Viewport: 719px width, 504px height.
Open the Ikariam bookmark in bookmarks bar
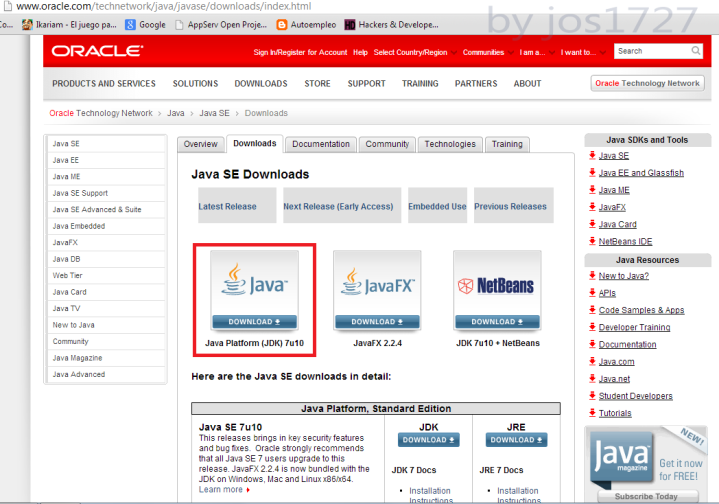[69, 25]
